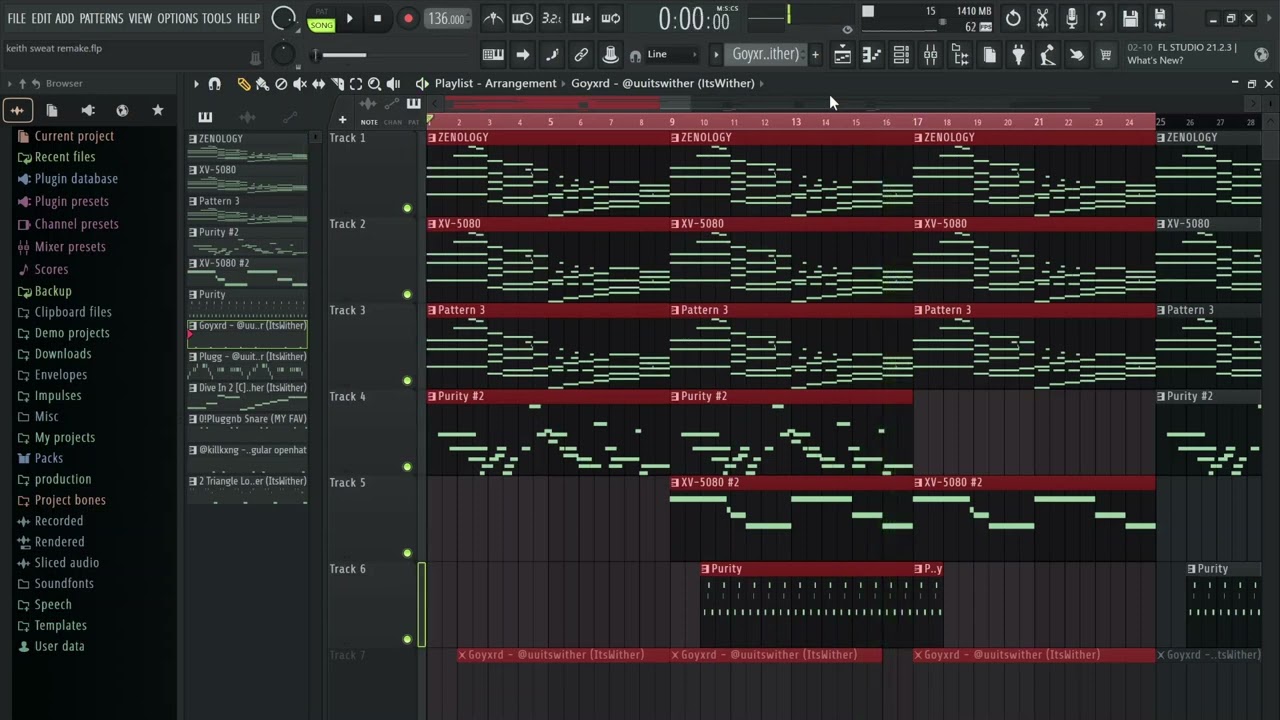Image resolution: width=1280 pixels, height=720 pixels.
Task: Toggle wait for input before recording
Action: [x=522, y=18]
